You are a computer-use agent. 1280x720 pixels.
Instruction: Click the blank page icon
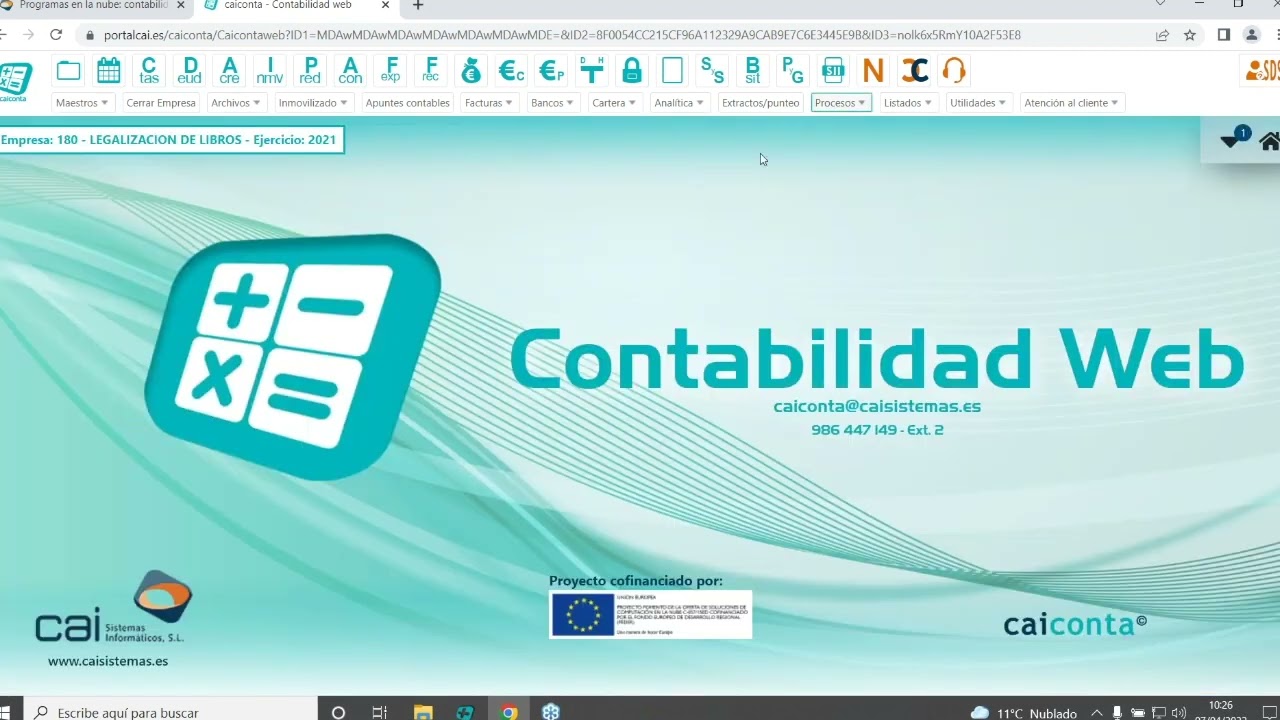[672, 71]
